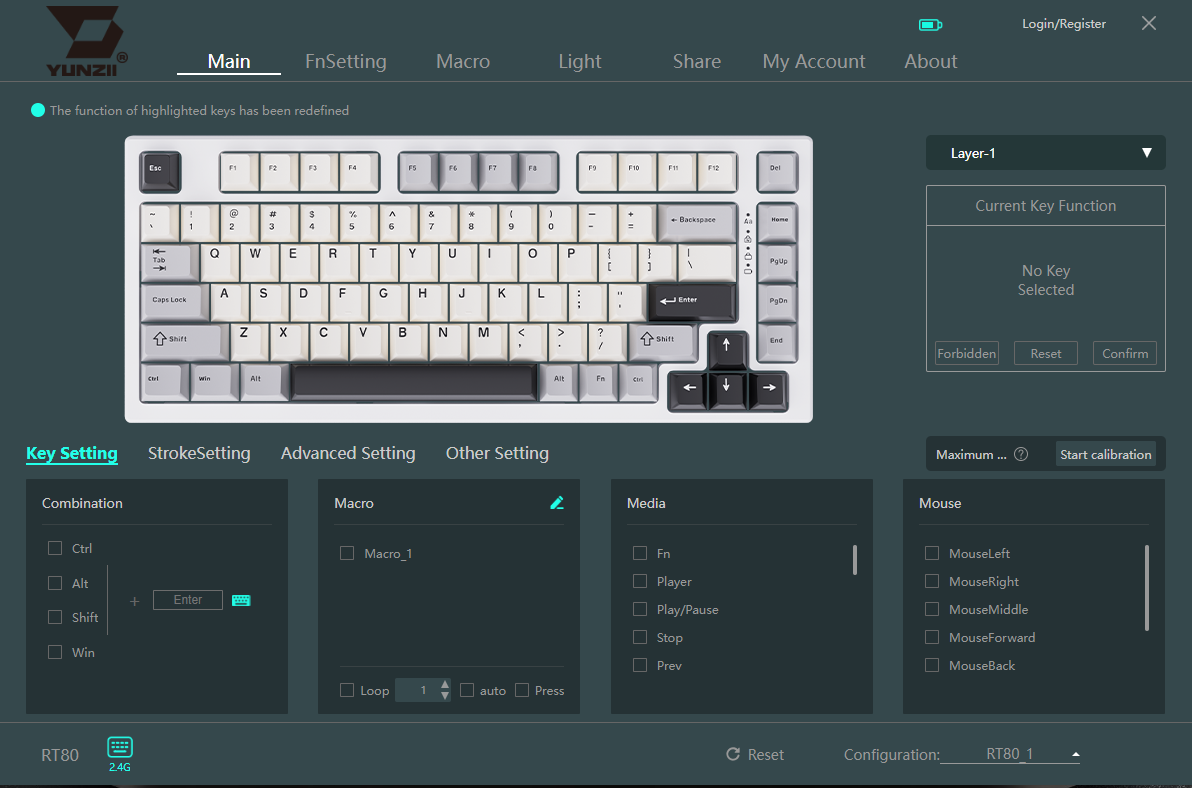Switch to StrokeSetting tab
Viewport: 1192px width, 788px height.
click(x=199, y=453)
